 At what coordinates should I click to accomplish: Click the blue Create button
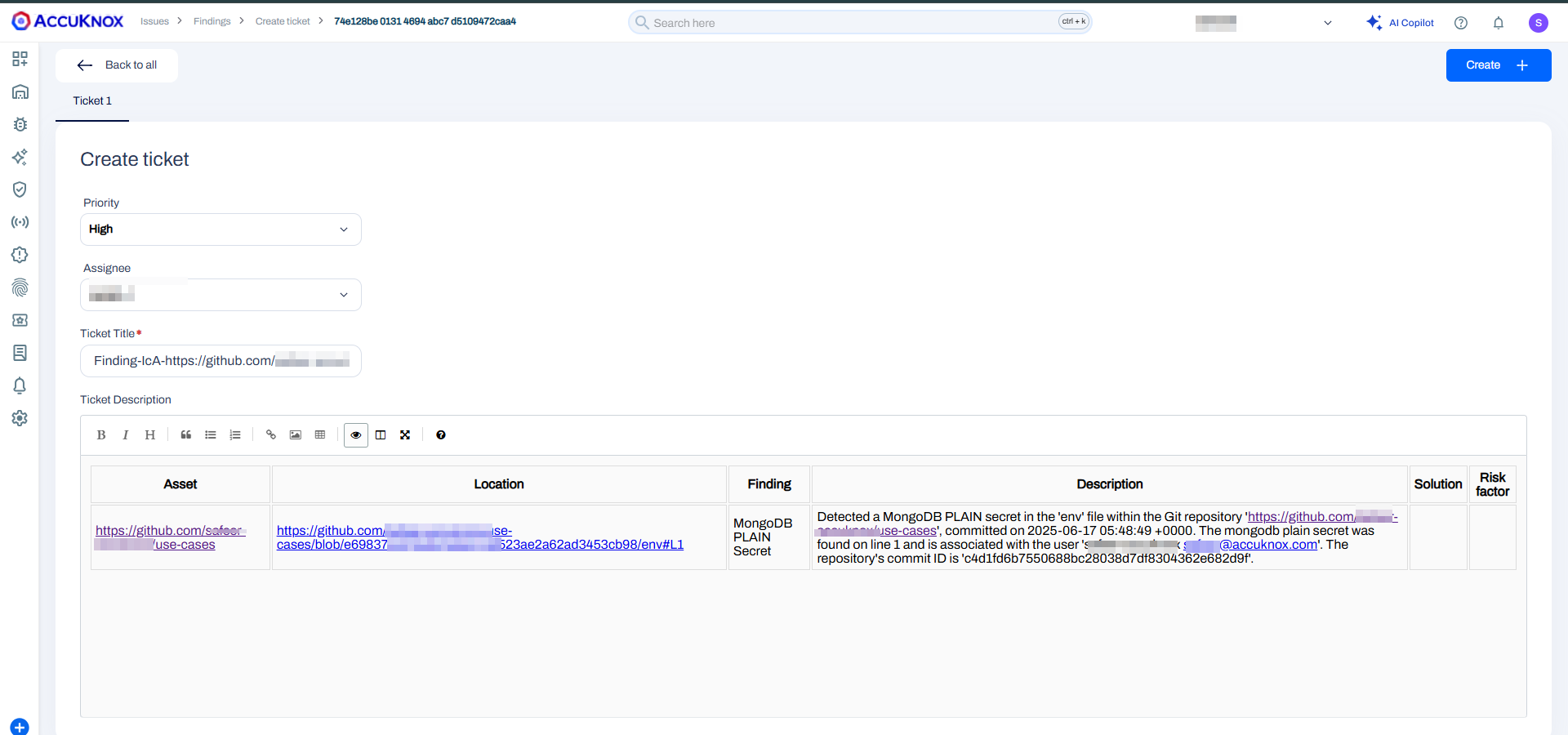[x=1498, y=65]
